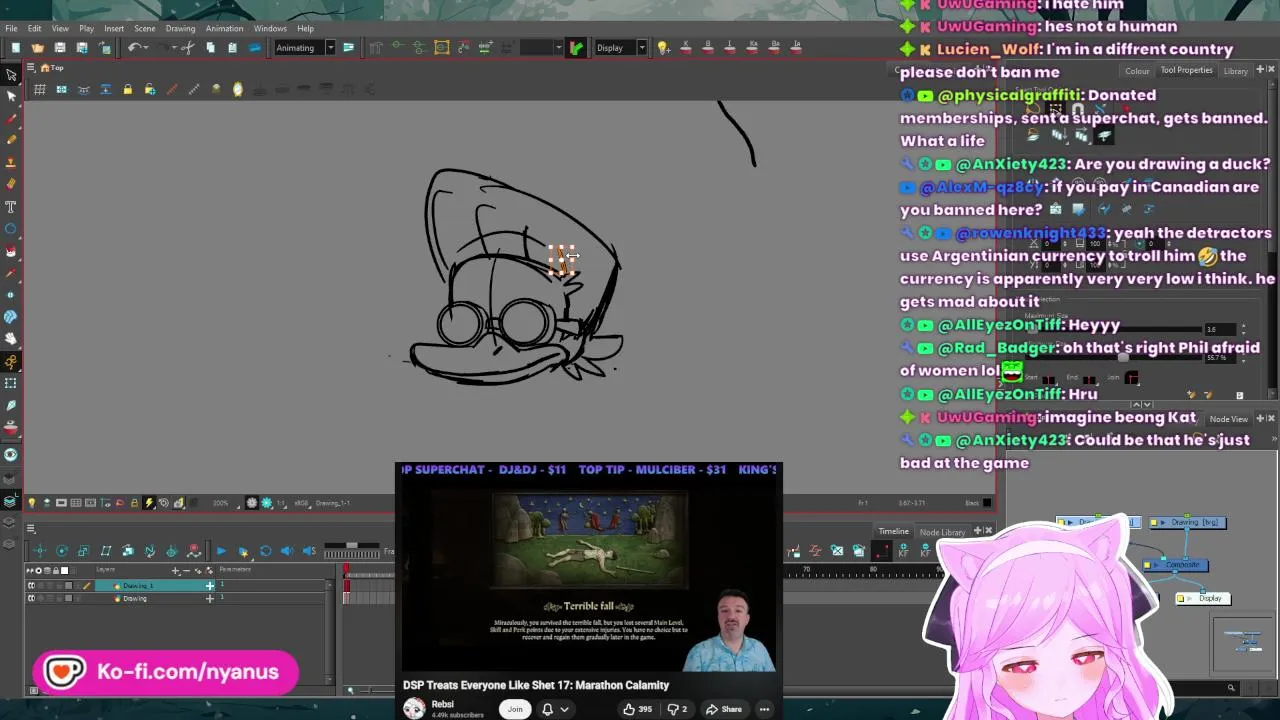
Task: Open the timeline view hamburger menu
Action: (x=30, y=529)
